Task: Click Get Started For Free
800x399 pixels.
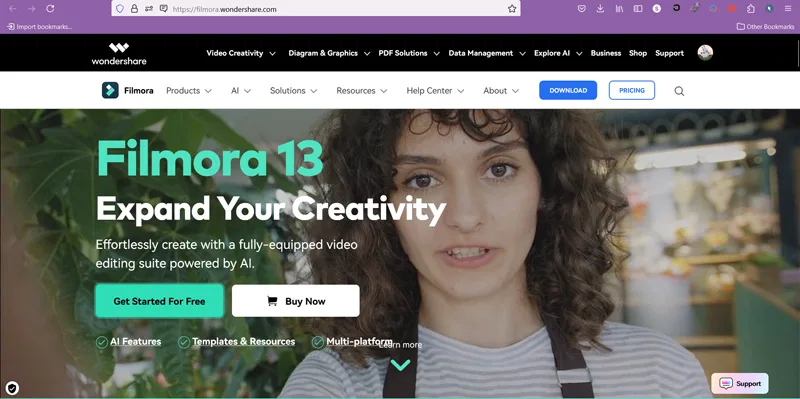Action: 159,301
